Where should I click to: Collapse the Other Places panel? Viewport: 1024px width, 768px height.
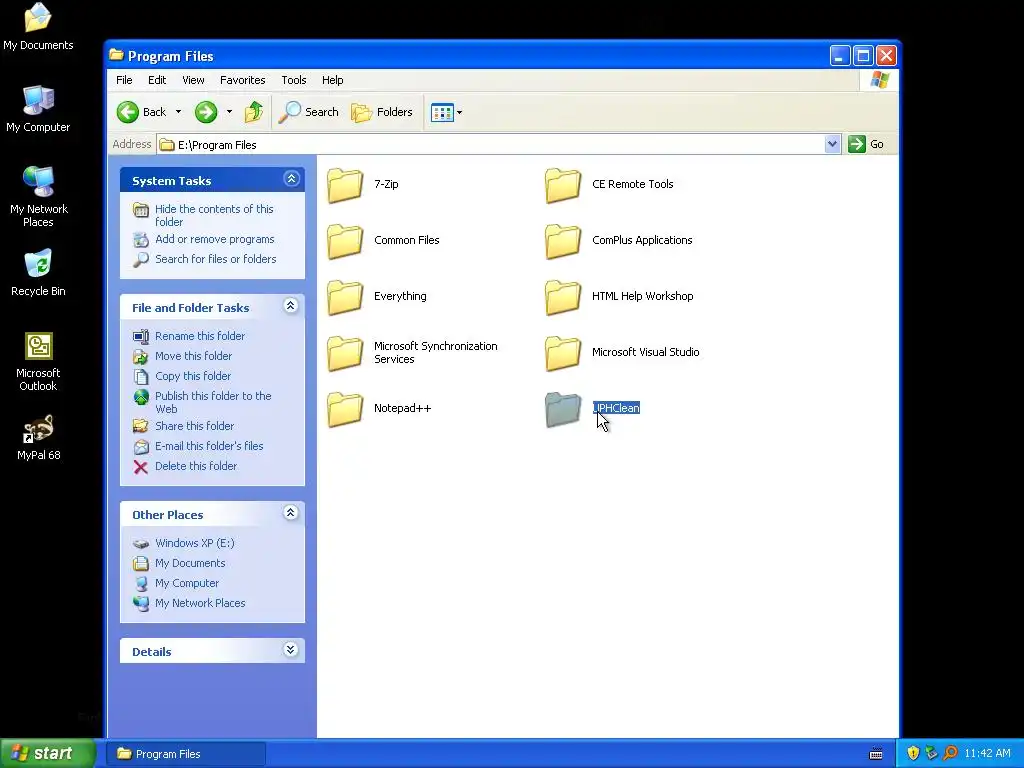[291, 513]
